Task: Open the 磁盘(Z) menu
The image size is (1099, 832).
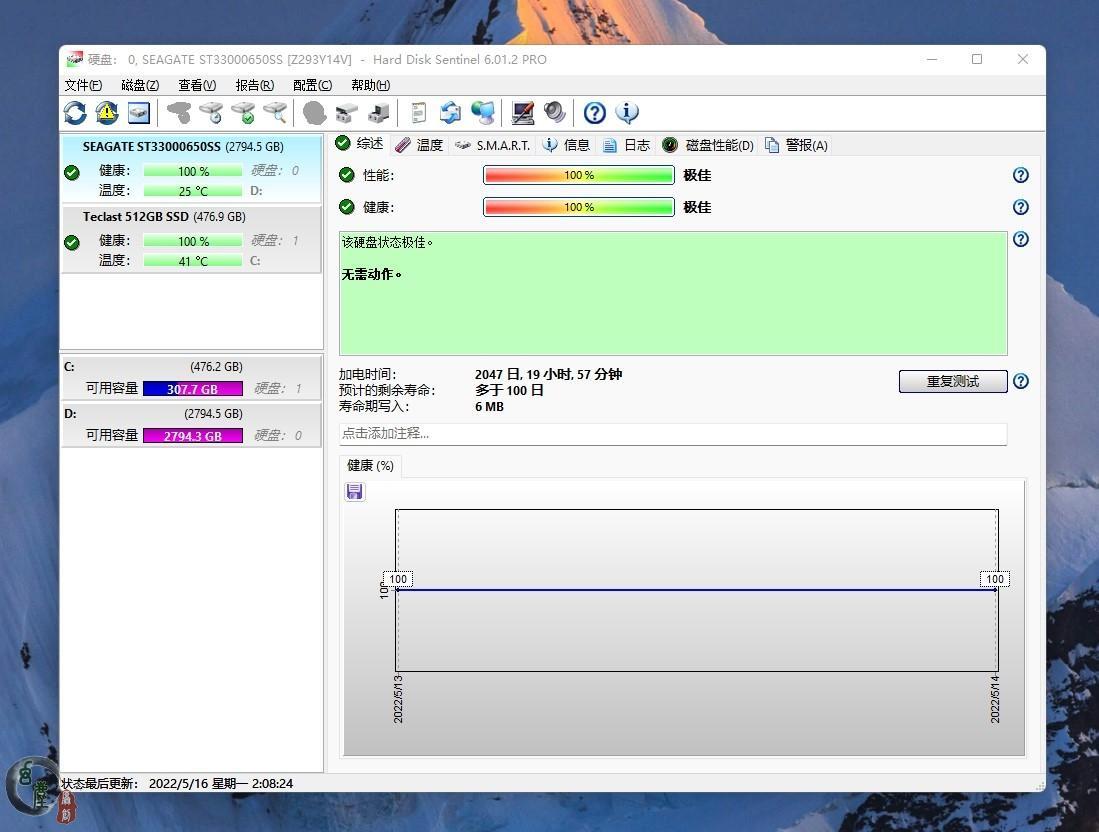Action: click(x=140, y=85)
